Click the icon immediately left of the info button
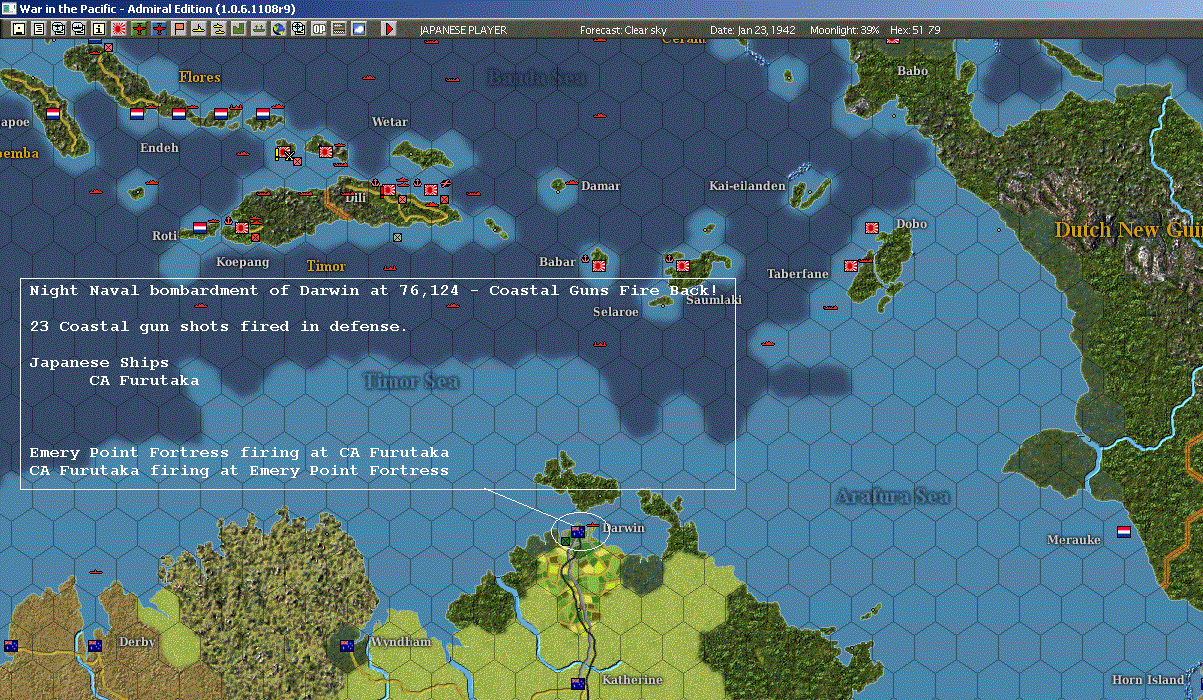1203x700 pixels. (x=78, y=29)
